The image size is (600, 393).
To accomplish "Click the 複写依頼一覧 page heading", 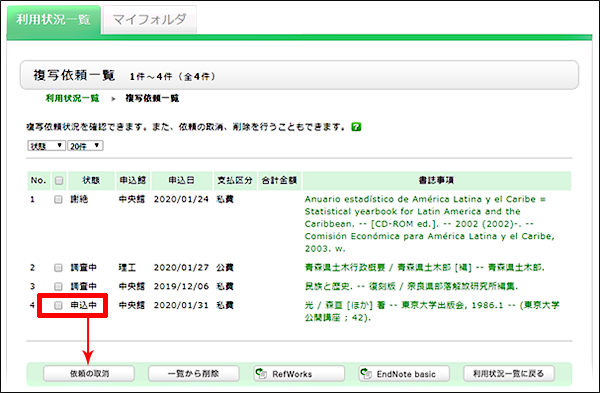I will pyautogui.click(x=74, y=75).
